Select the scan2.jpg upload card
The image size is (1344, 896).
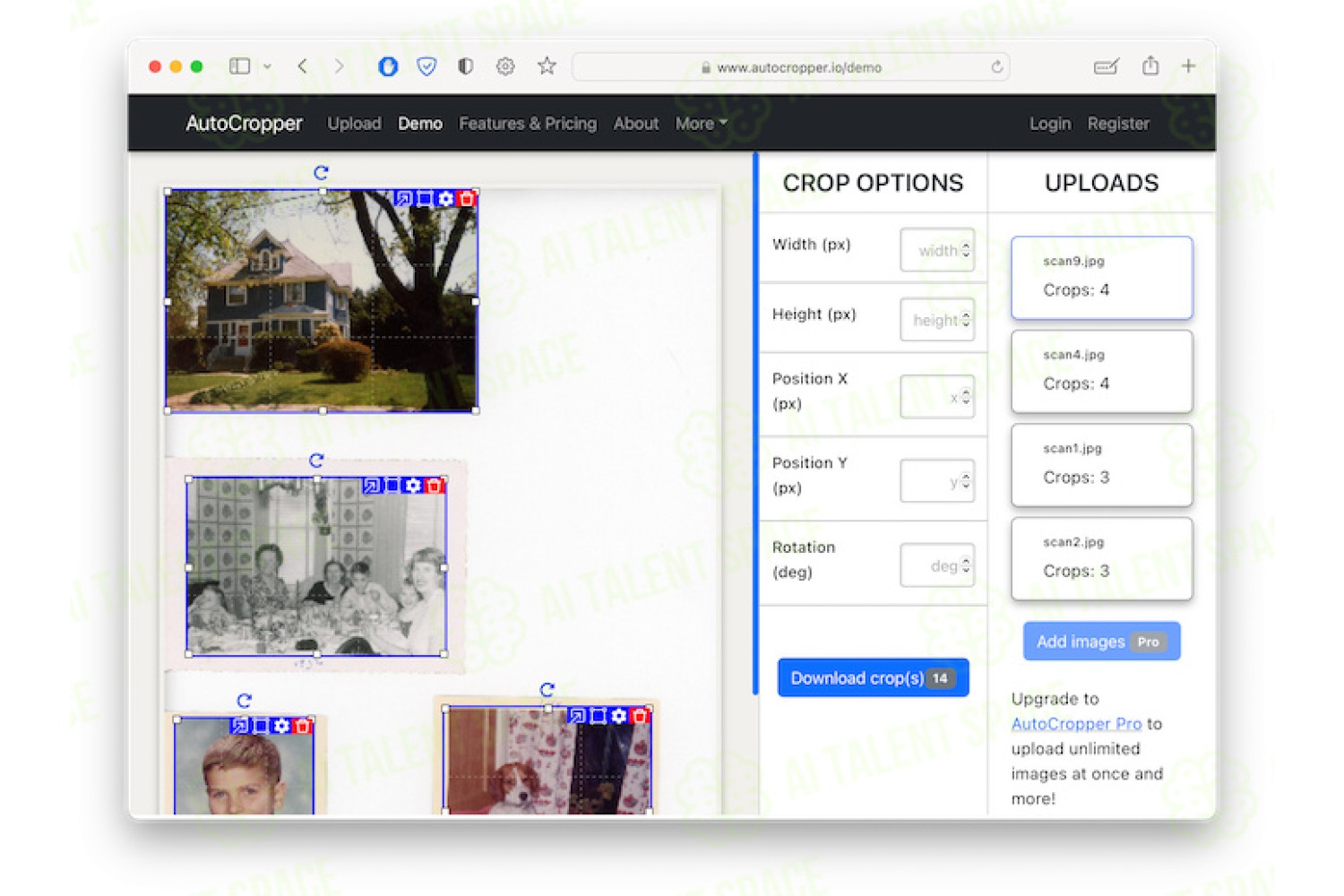[x=1101, y=558]
